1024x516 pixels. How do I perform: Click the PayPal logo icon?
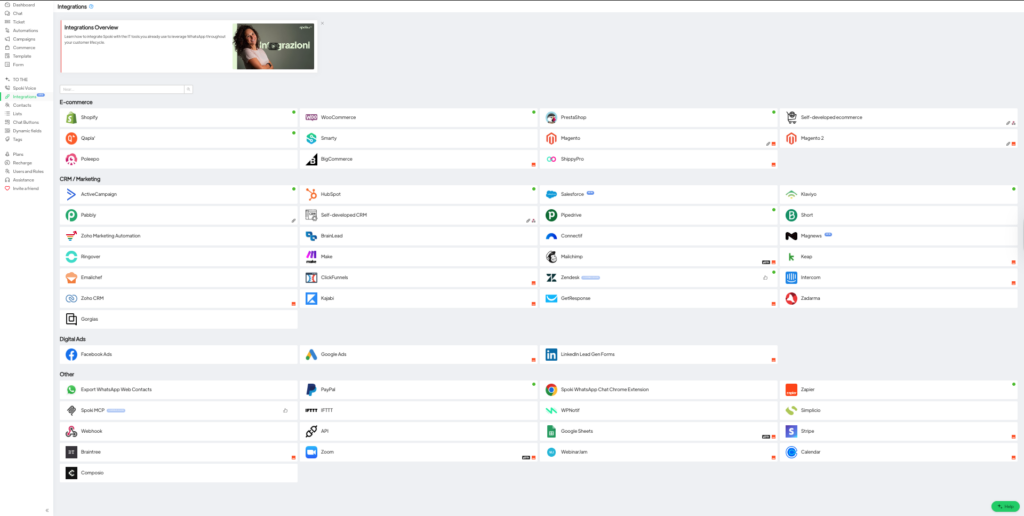[x=312, y=390]
